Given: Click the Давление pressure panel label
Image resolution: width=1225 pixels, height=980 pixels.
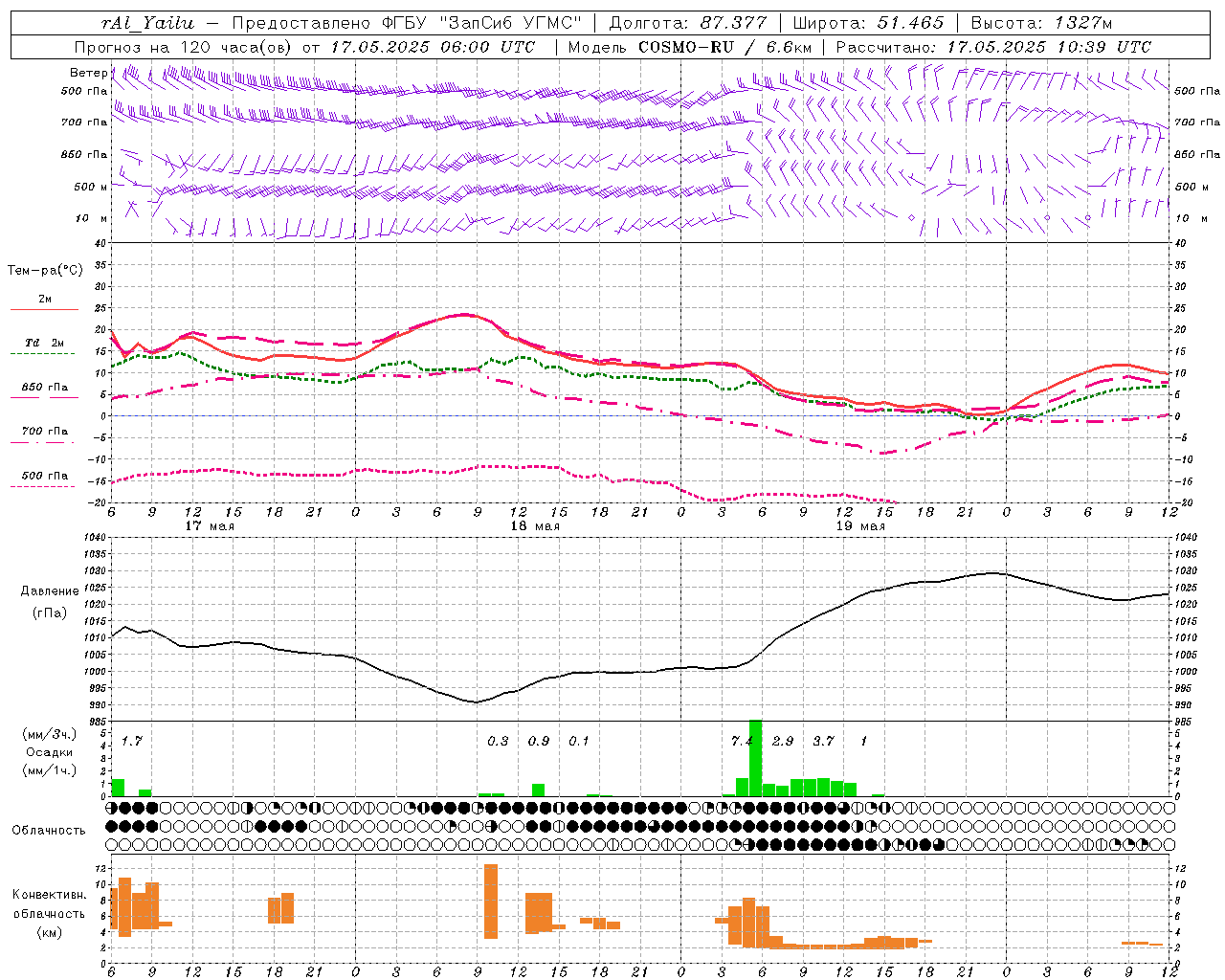Looking at the screenshot, I should click(x=50, y=590).
